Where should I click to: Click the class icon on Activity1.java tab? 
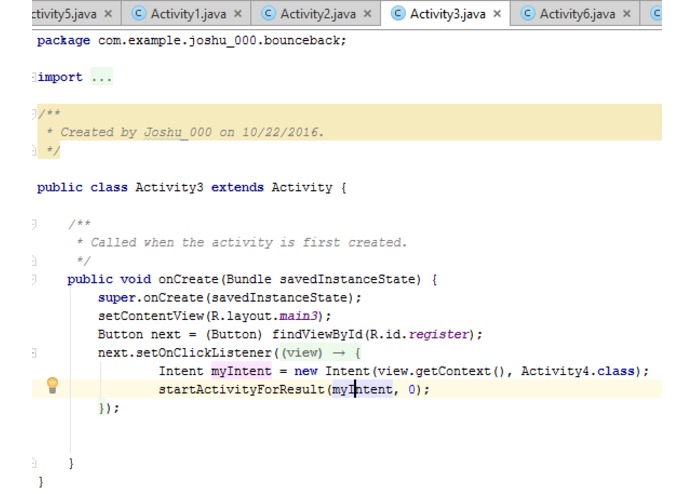tap(139, 14)
